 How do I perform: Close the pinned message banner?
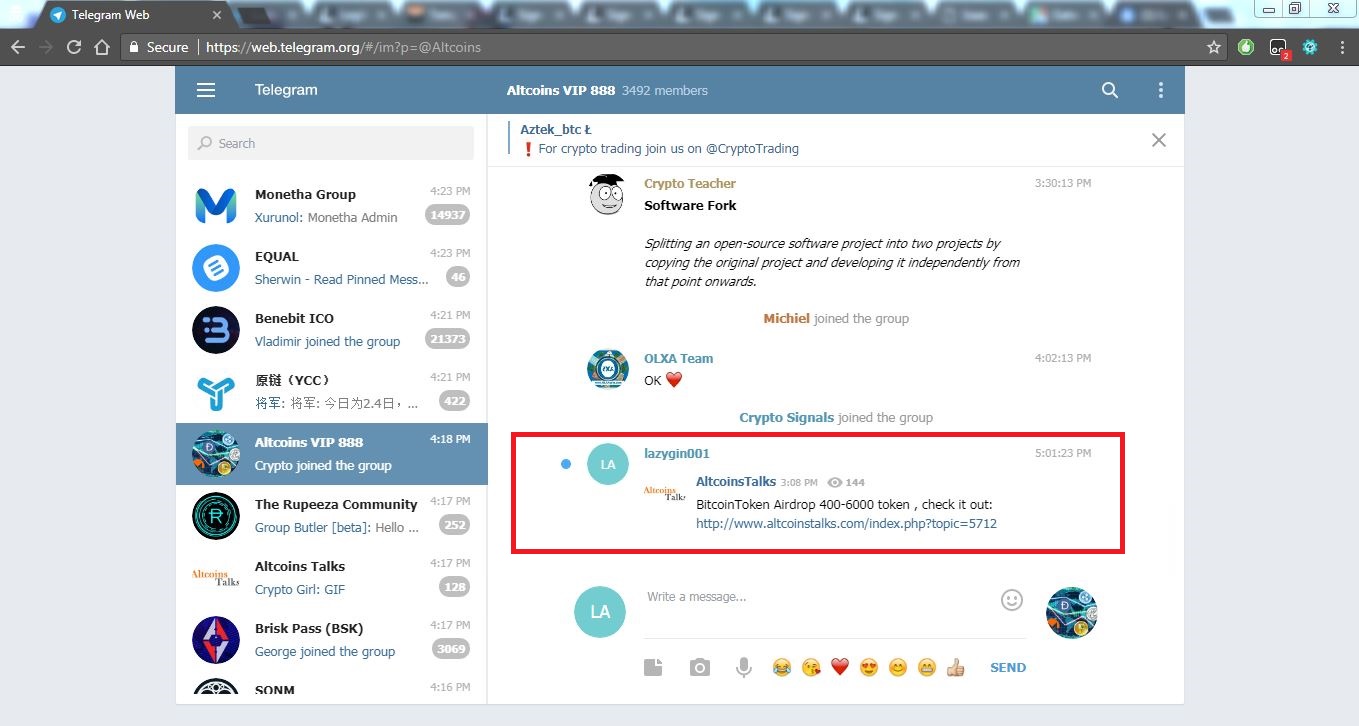[1159, 140]
